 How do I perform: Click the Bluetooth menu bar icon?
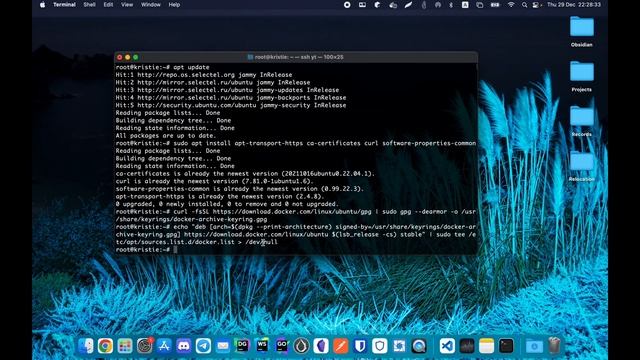tap(451, 5)
